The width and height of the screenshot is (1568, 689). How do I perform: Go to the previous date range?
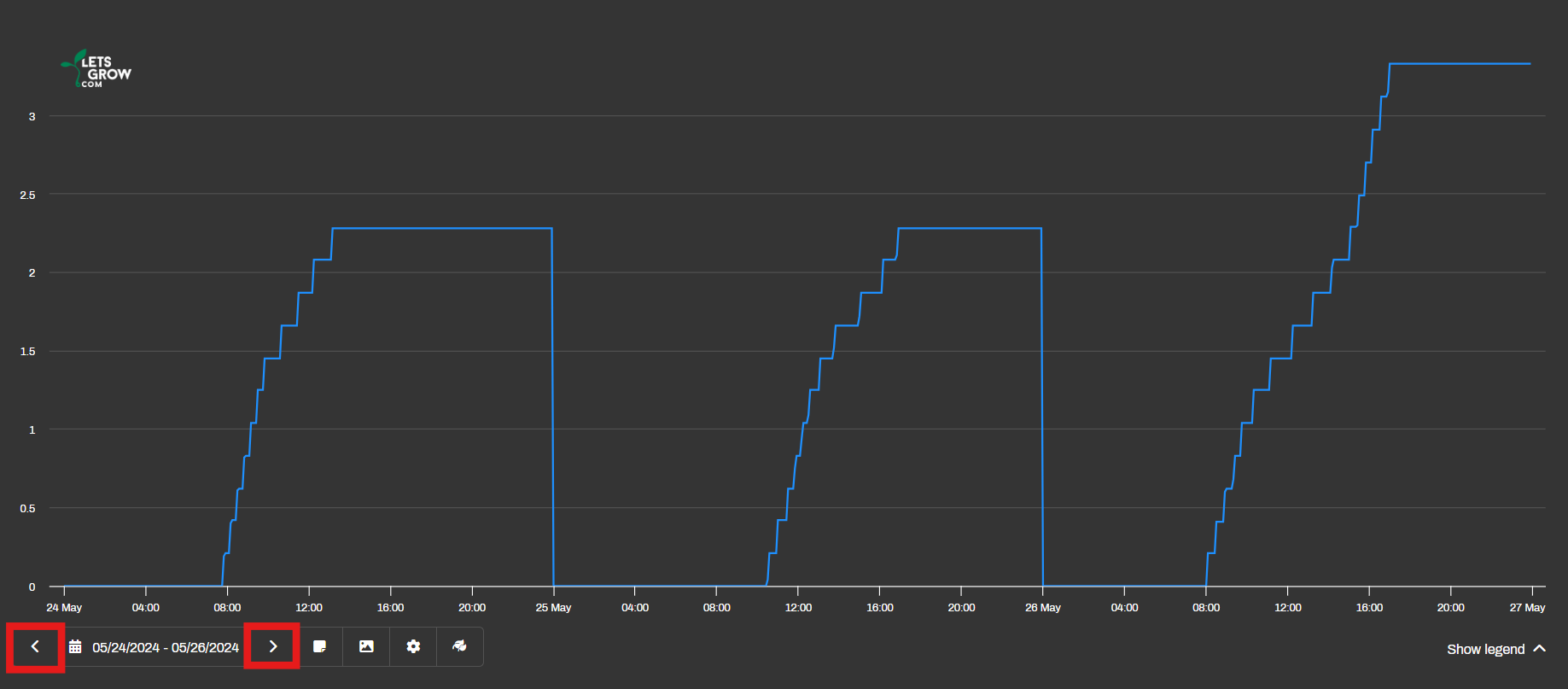pyautogui.click(x=35, y=647)
